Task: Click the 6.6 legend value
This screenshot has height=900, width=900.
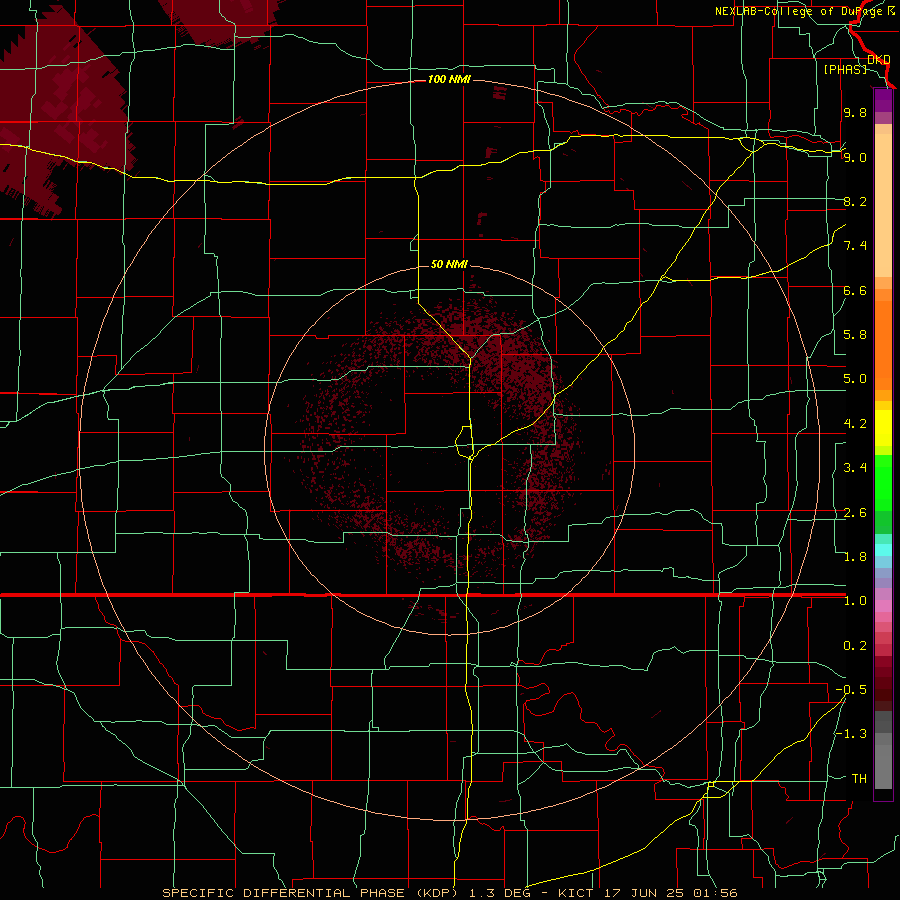Action: point(855,291)
